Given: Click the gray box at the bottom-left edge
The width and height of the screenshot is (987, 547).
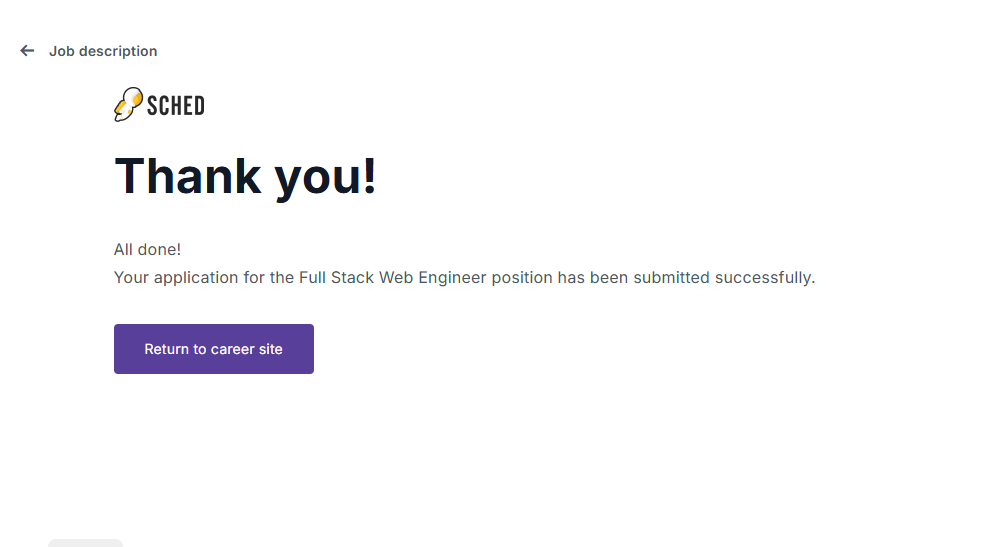Looking at the screenshot, I should pos(85,543).
